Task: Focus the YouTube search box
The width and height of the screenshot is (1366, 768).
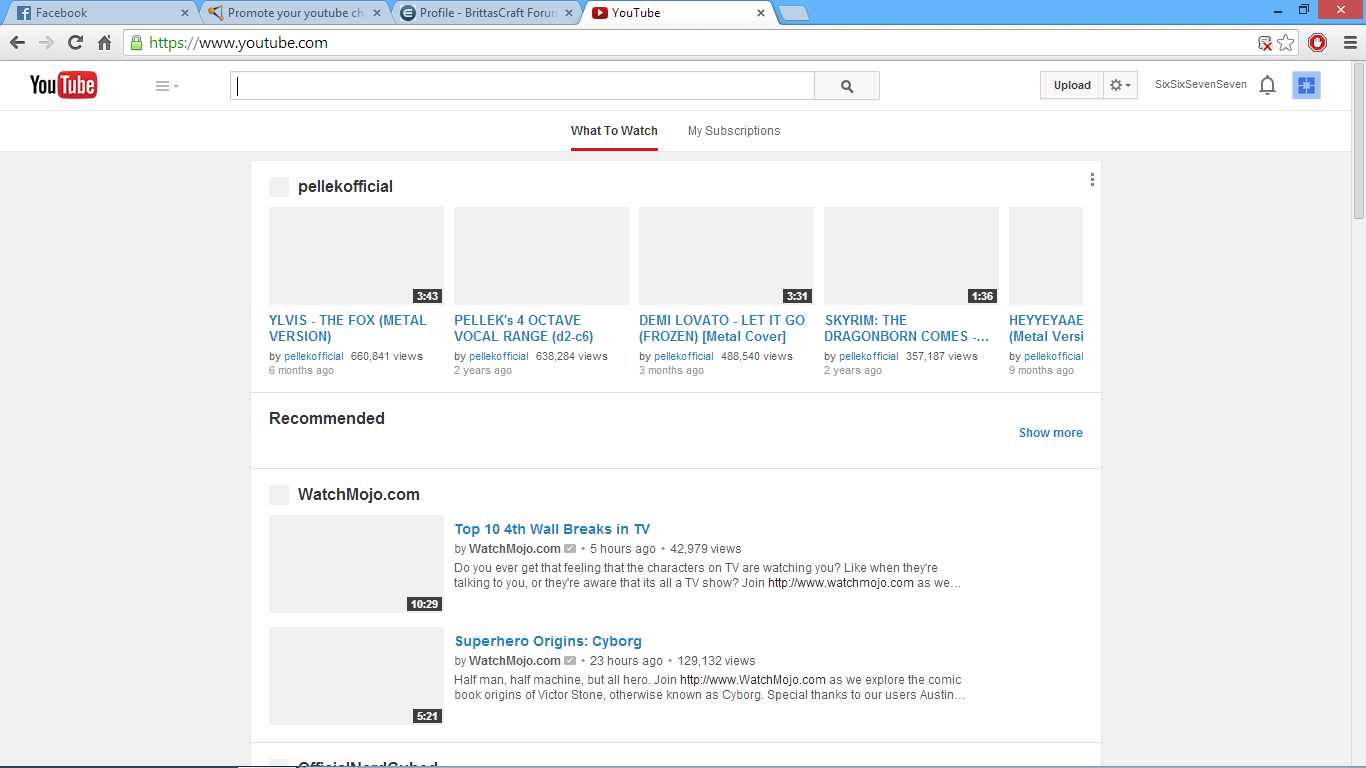Action: click(522, 86)
